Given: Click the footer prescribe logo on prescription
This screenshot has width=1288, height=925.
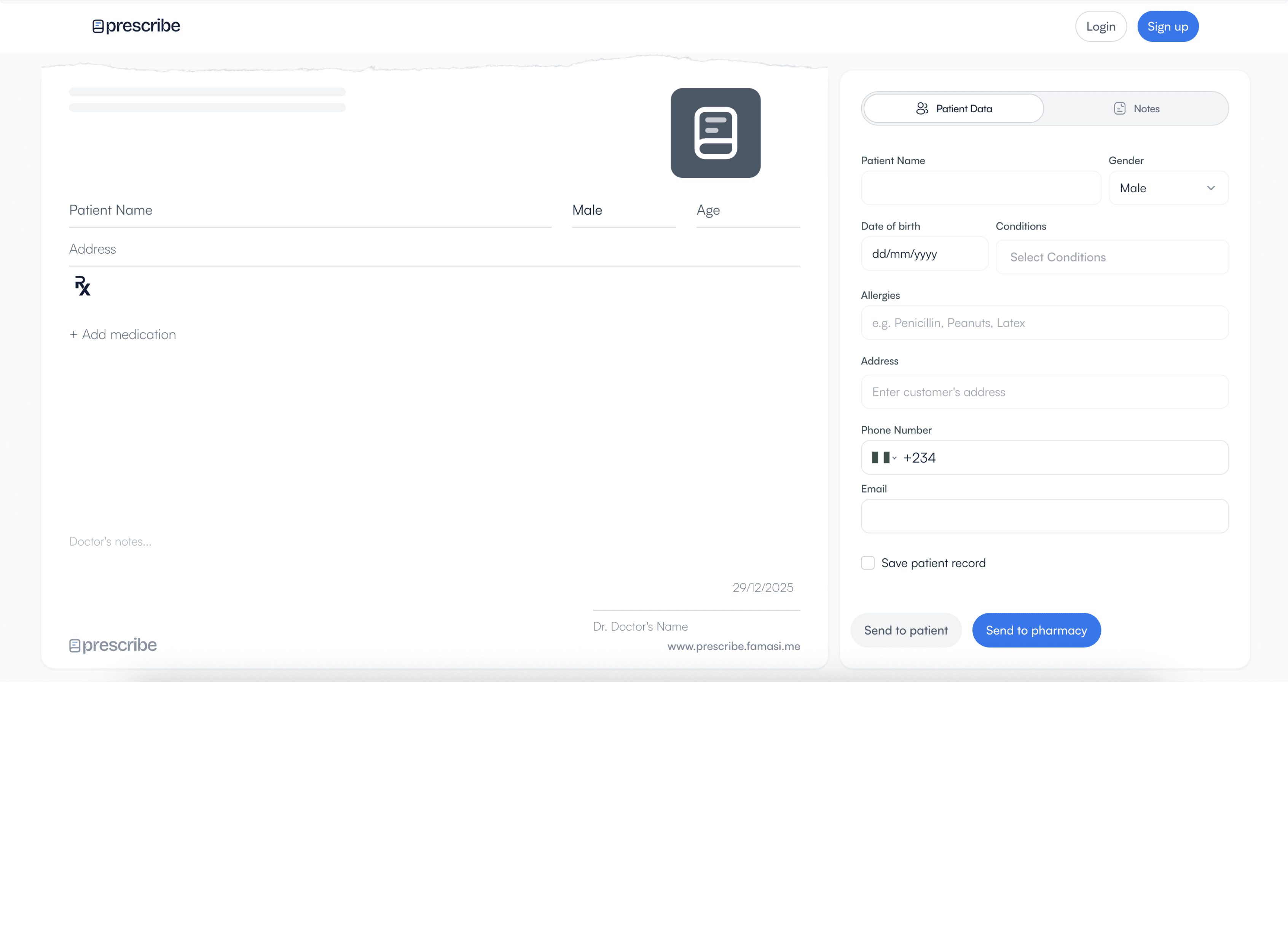Looking at the screenshot, I should (x=113, y=645).
